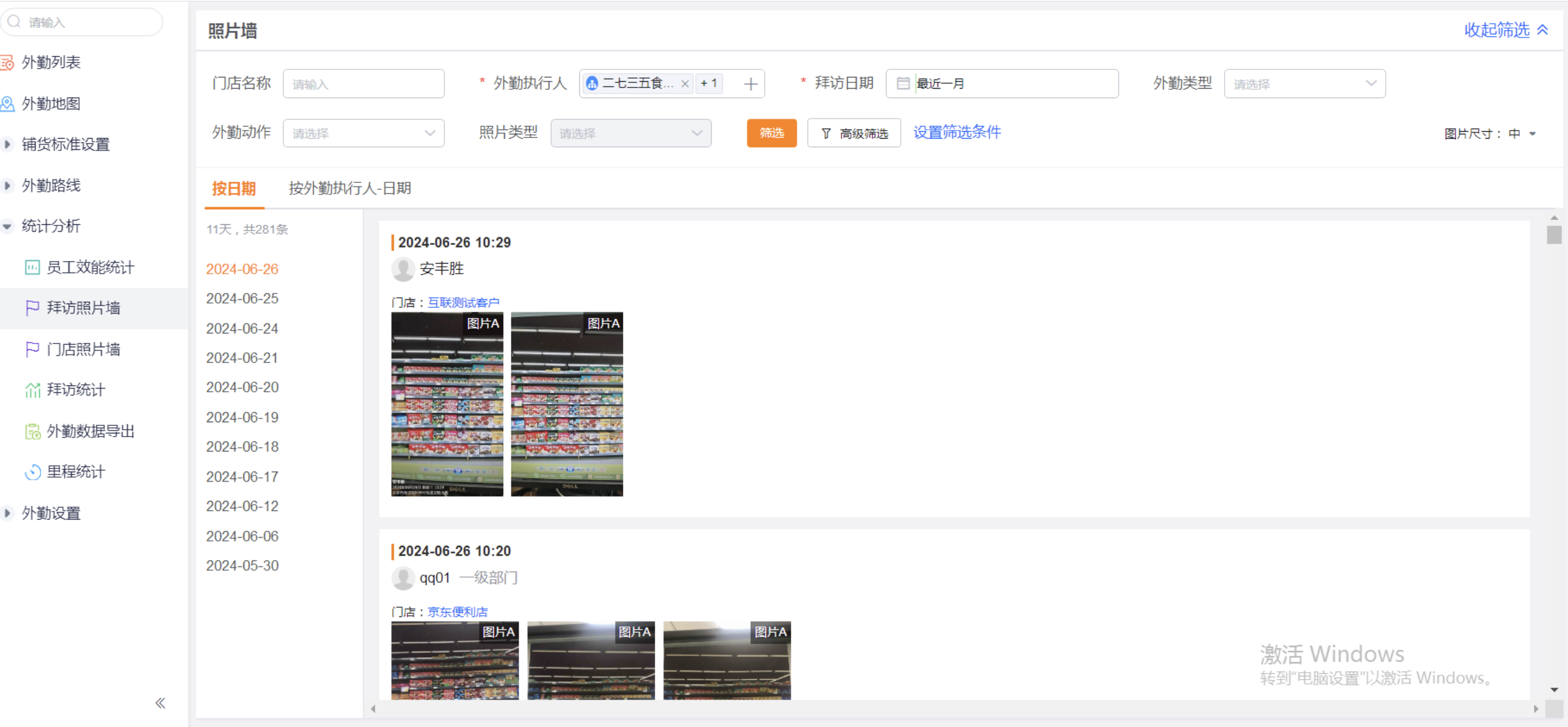This screenshot has height=727, width=1568.
Task: Click the 拜访日期 最近一月 field
Action: 1002,84
